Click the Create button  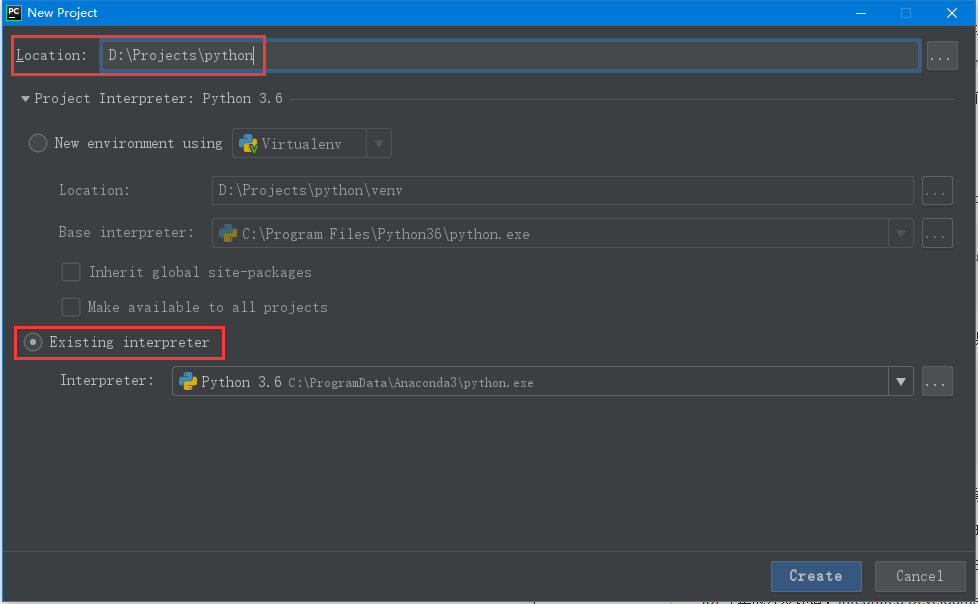click(815, 576)
